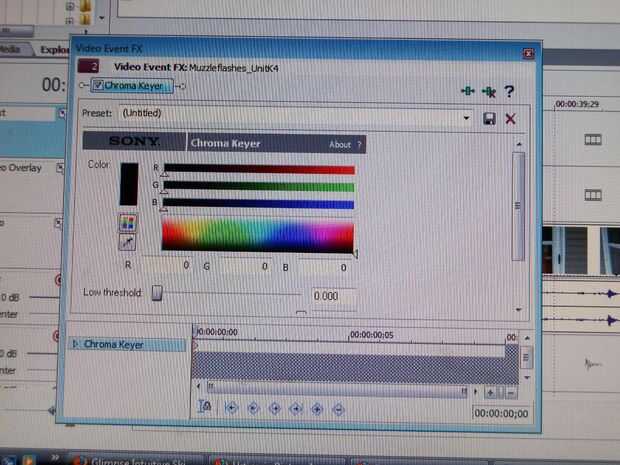The image size is (620, 465).
Task: Go to the next keyframe
Action: point(274,408)
